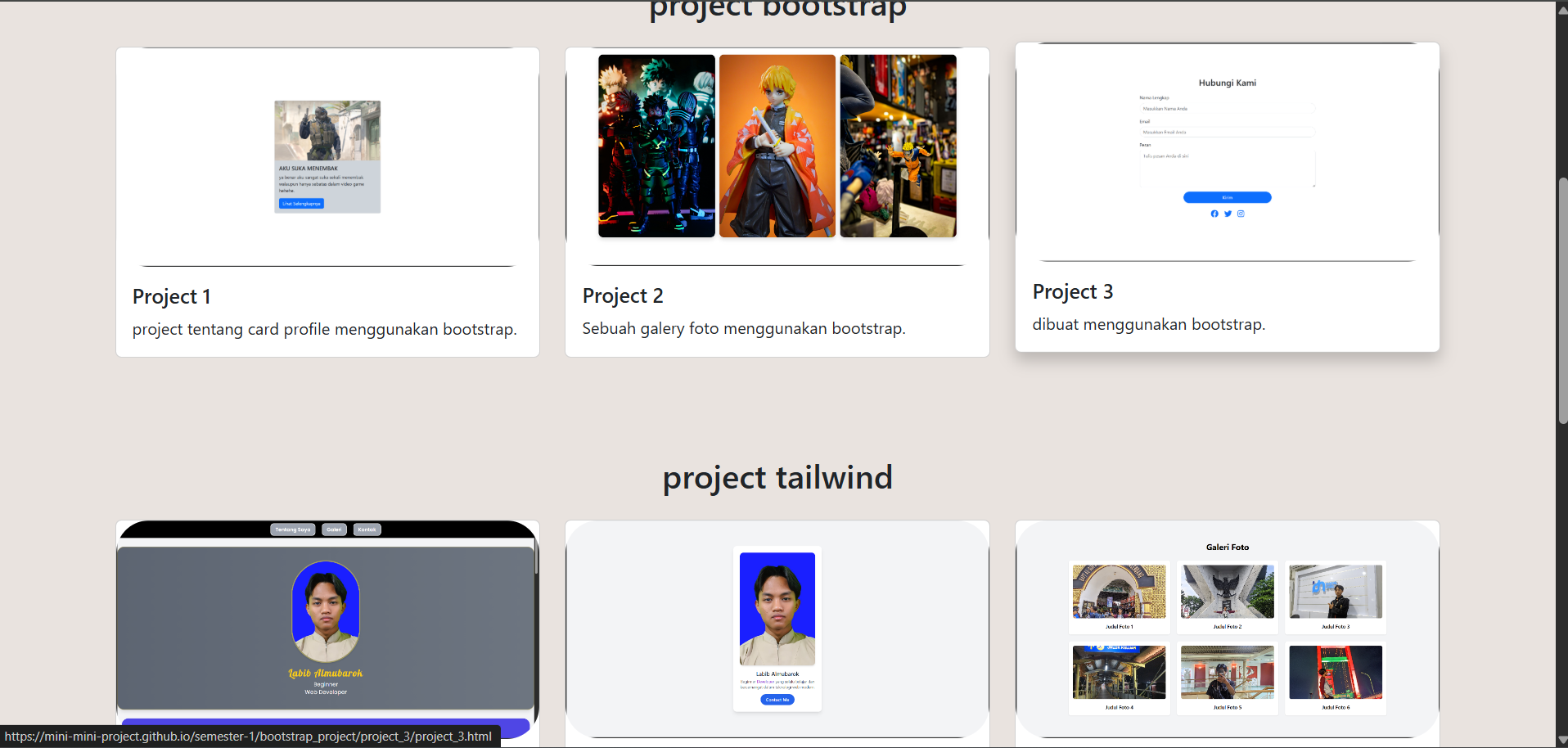Click the Instagram icon in Project 3 preview

tap(1241, 214)
